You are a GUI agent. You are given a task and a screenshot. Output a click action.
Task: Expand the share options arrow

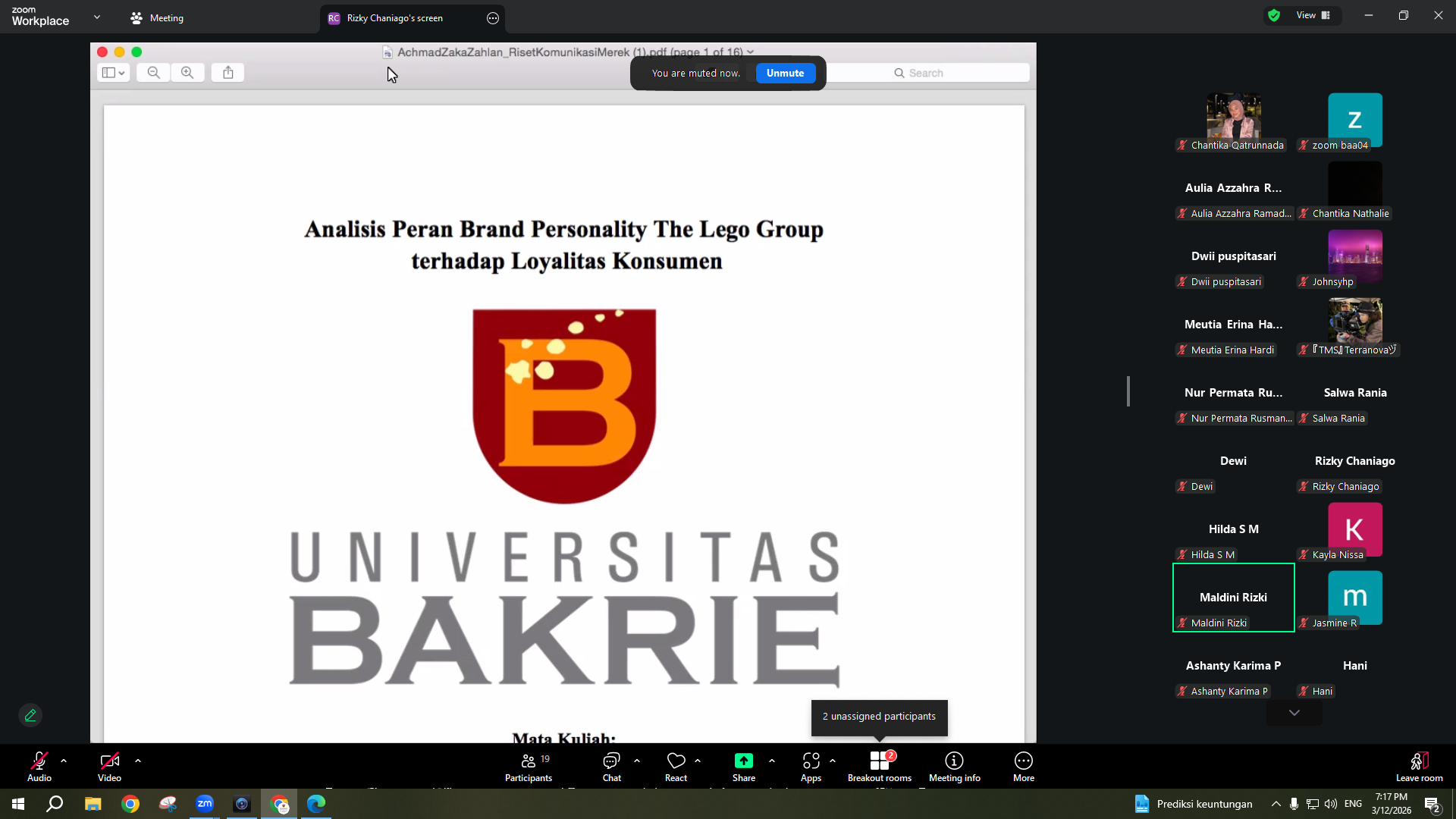(x=772, y=761)
